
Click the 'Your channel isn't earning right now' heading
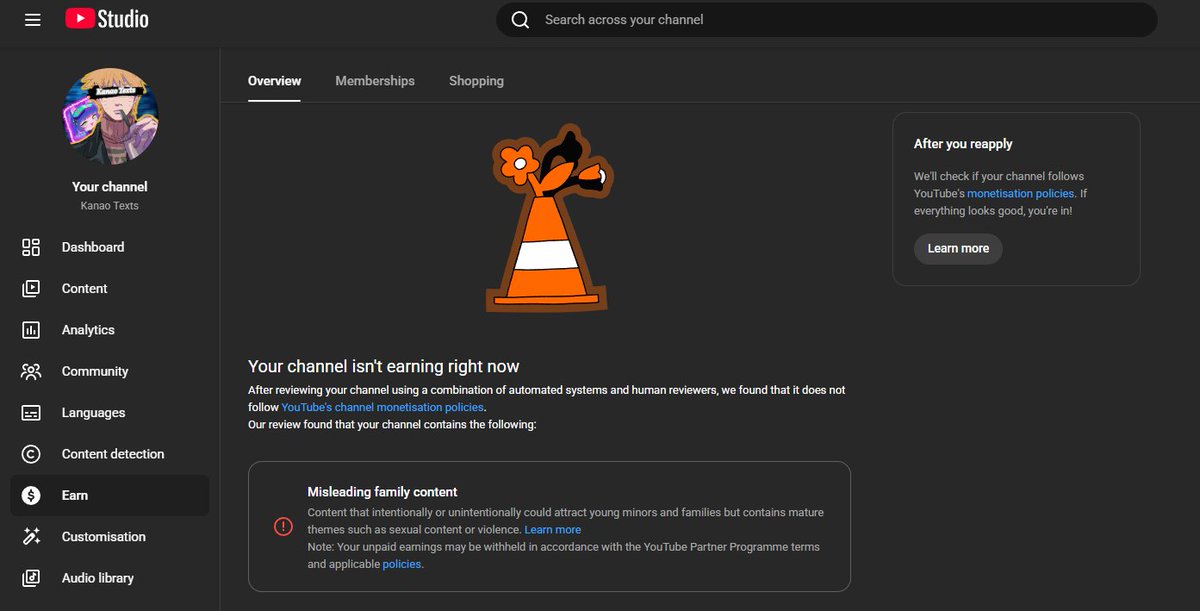(384, 366)
